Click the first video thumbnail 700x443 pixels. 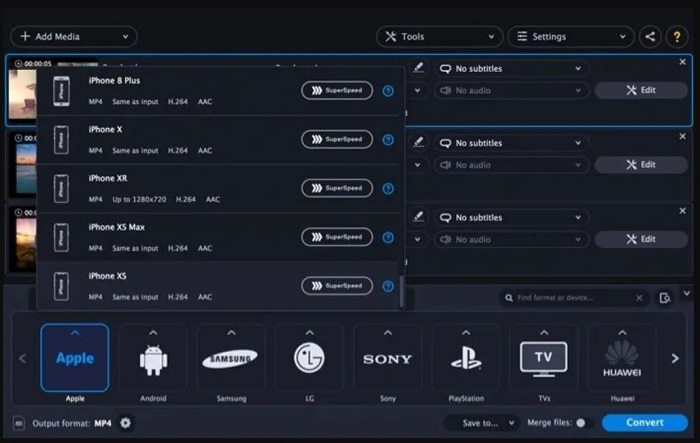pyautogui.click(x=22, y=94)
